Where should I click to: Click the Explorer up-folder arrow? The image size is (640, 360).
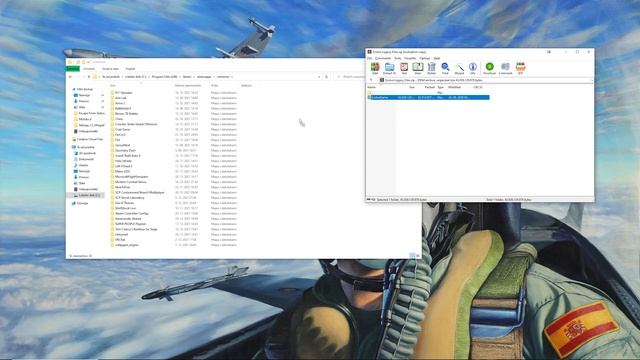pos(89,77)
